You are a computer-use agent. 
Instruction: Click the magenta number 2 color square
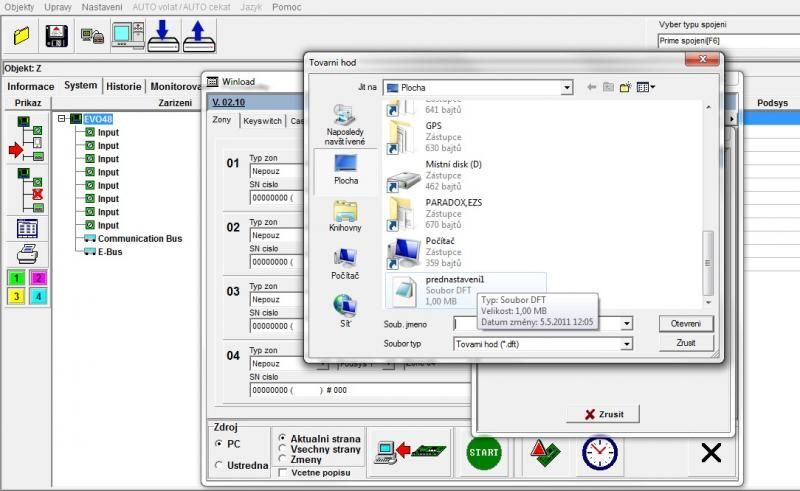(x=39, y=277)
